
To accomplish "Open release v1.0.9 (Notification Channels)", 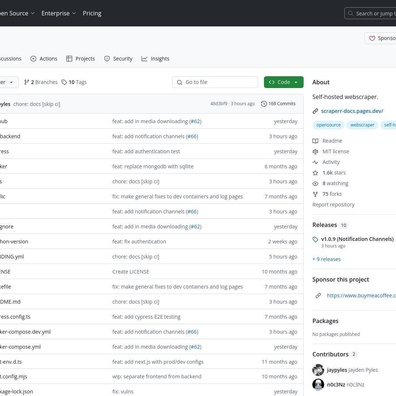I will pos(357,239).
